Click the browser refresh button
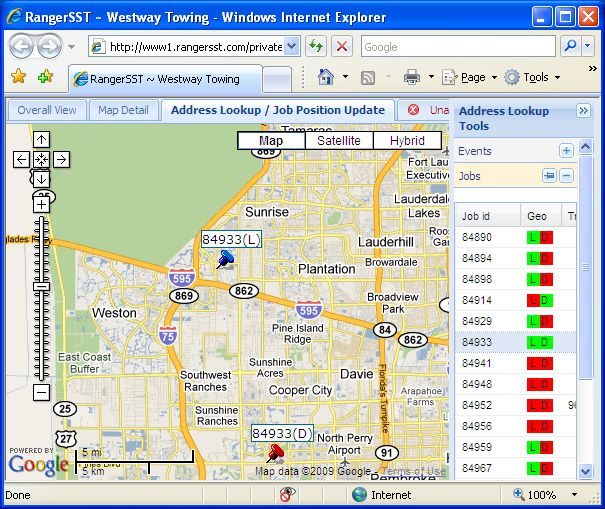Viewport: 605px width, 509px height. (317, 47)
